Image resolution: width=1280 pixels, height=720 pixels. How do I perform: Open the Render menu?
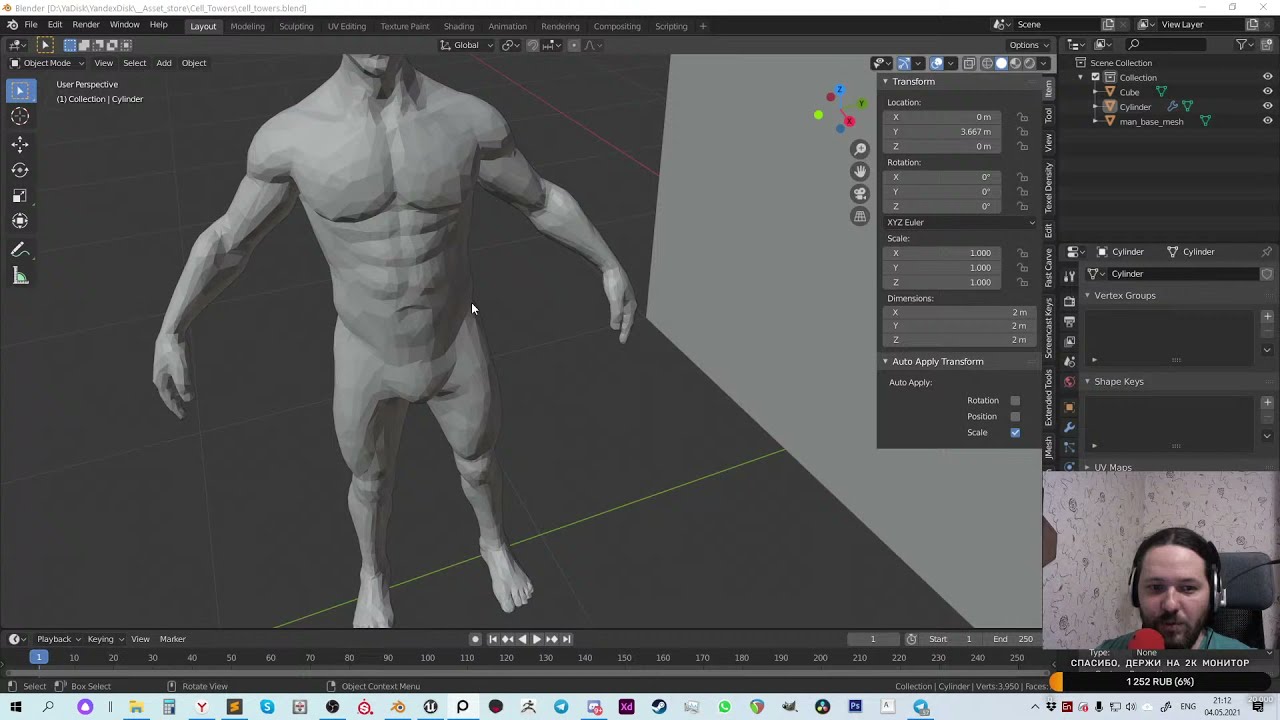86,25
